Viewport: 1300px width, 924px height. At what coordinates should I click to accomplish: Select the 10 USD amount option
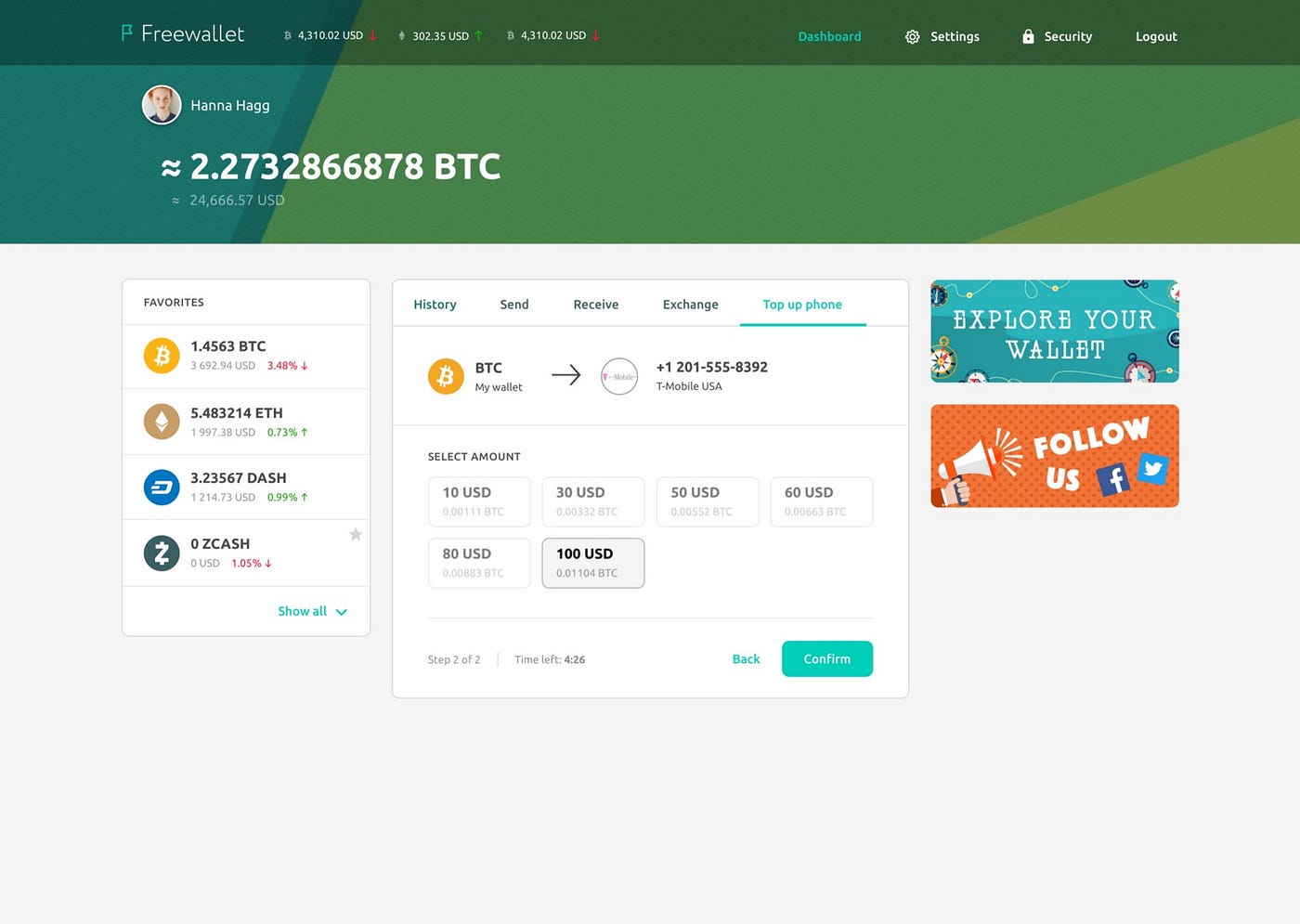479,501
